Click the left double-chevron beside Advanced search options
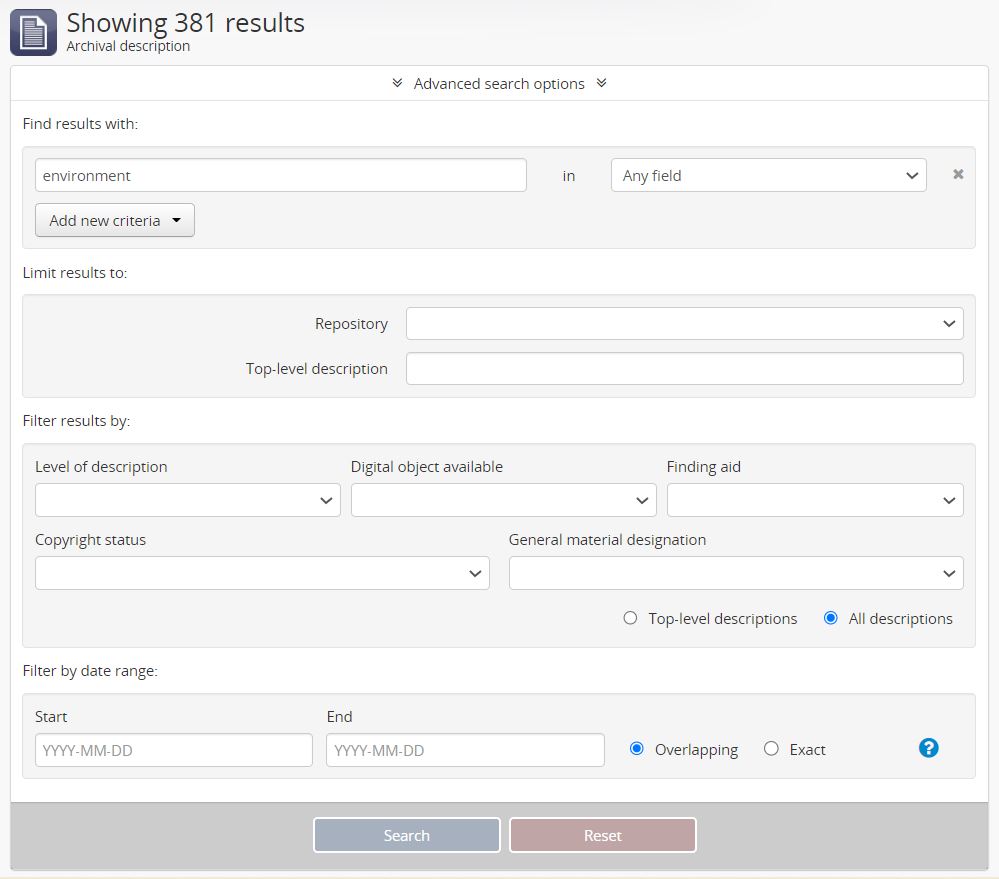 click(x=397, y=84)
